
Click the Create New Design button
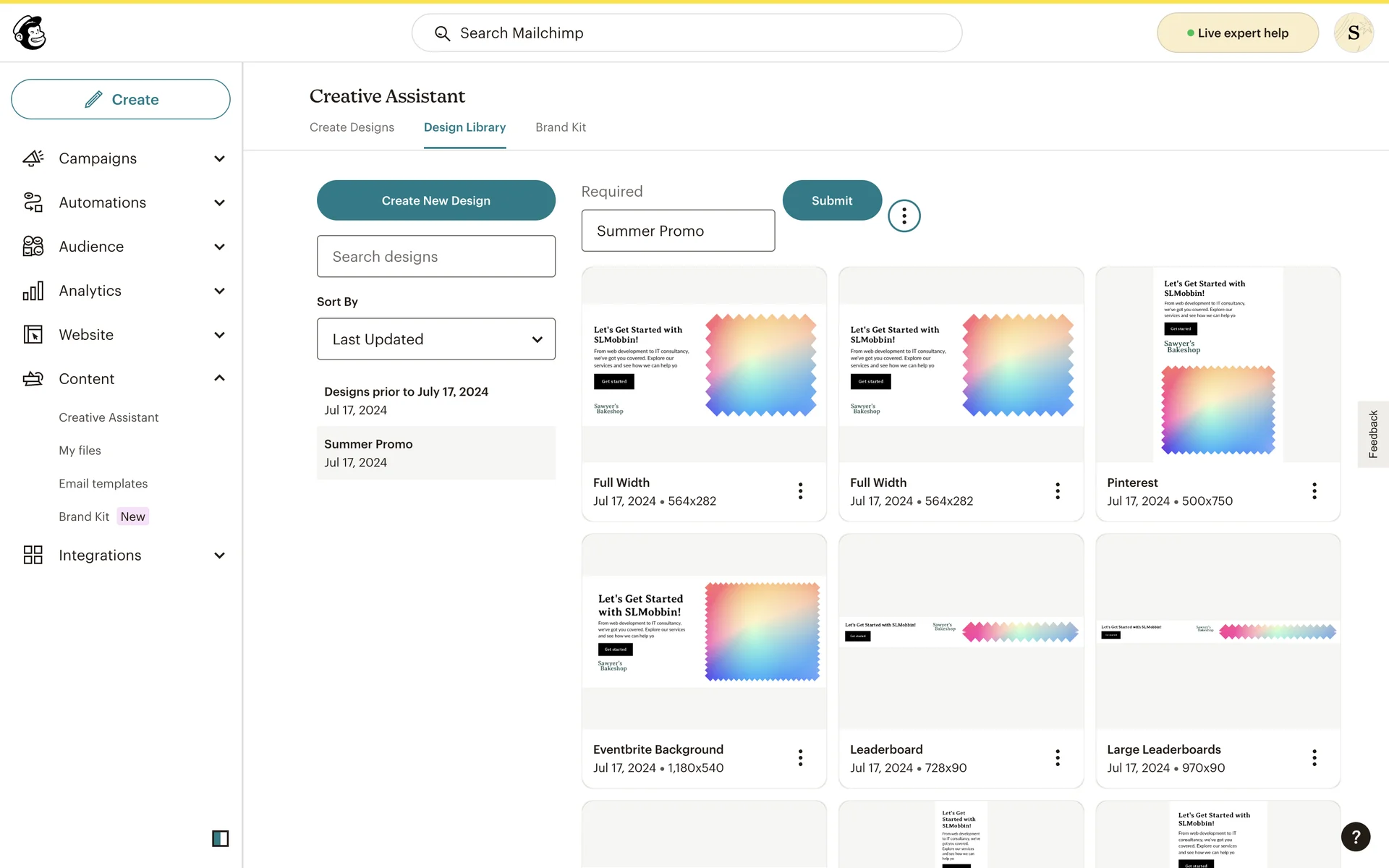click(x=436, y=200)
